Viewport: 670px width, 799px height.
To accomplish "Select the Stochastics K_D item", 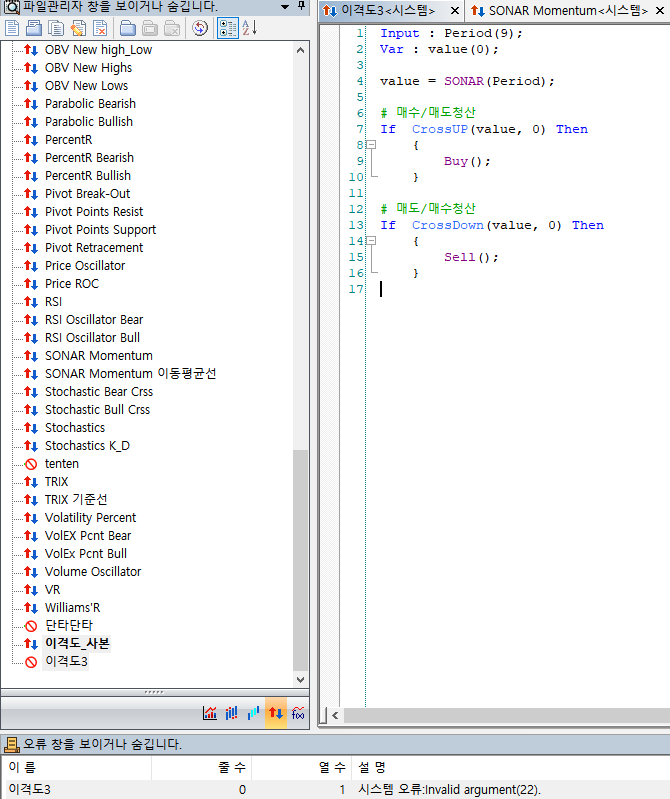I will [x=87, y=446].
